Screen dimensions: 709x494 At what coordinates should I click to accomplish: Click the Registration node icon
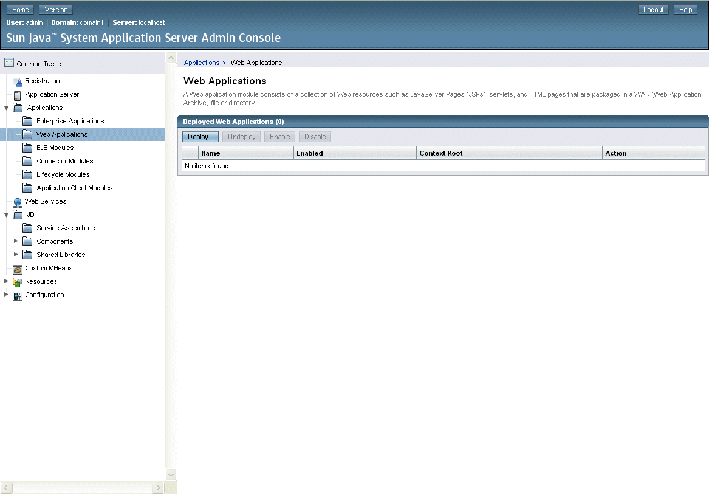point(18,82)
